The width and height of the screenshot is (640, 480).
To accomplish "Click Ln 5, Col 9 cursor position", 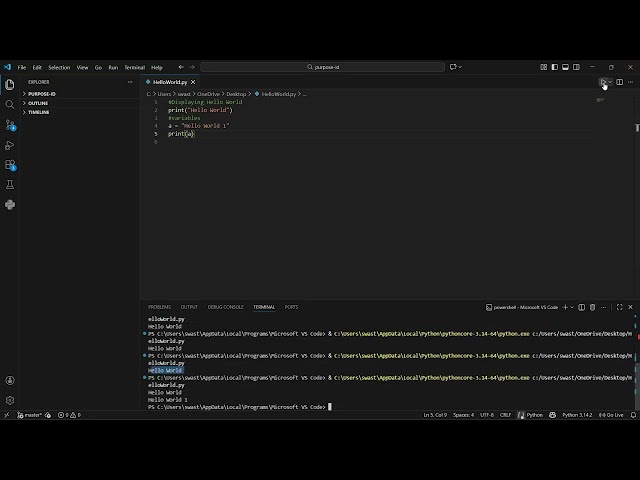I will 435,415.
